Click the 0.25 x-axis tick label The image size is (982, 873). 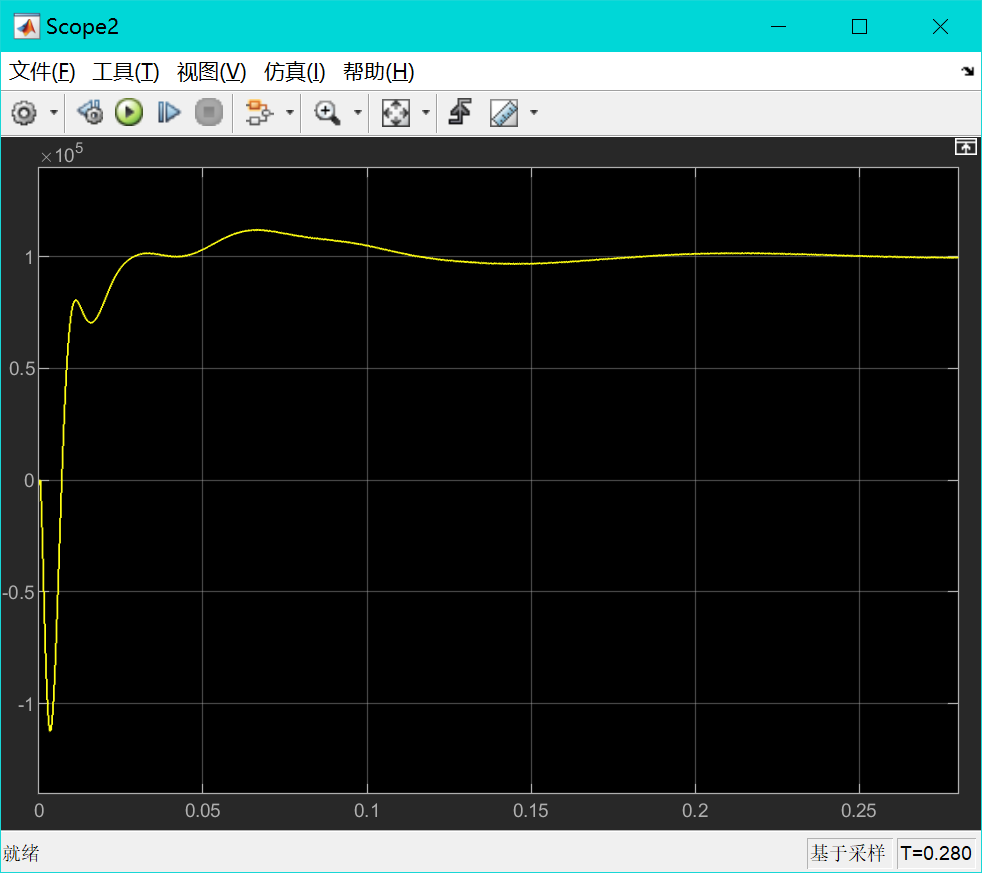tap(859, 811)
